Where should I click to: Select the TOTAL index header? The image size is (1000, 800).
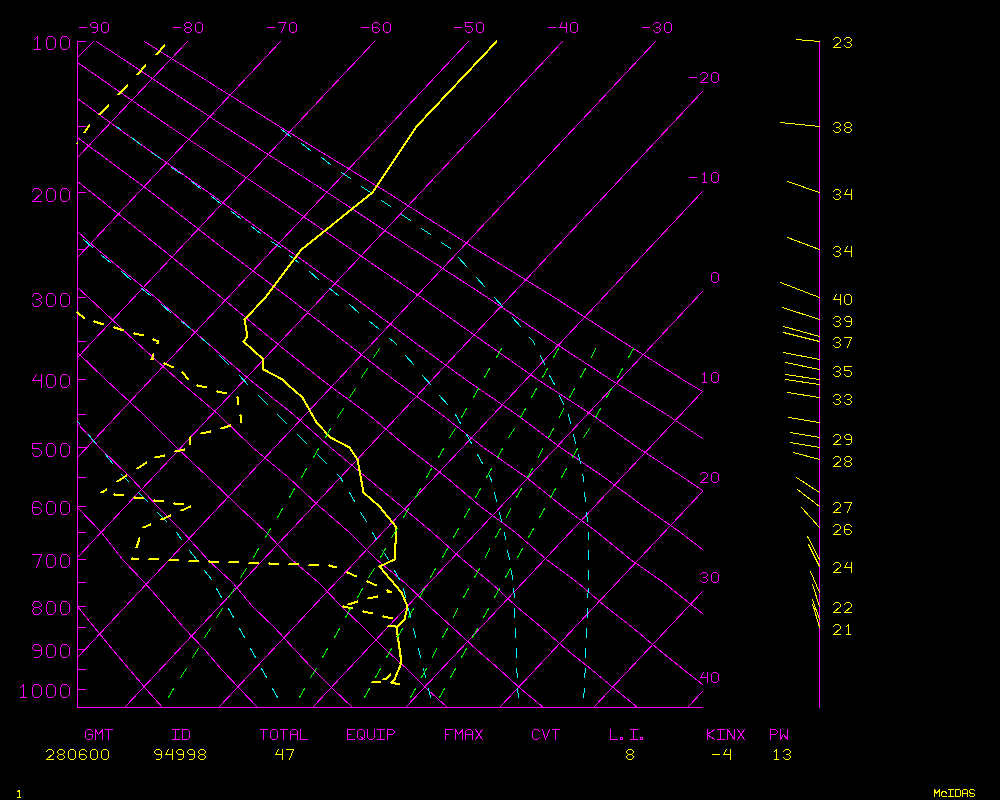pyautogui.click(x=284, y=735)
